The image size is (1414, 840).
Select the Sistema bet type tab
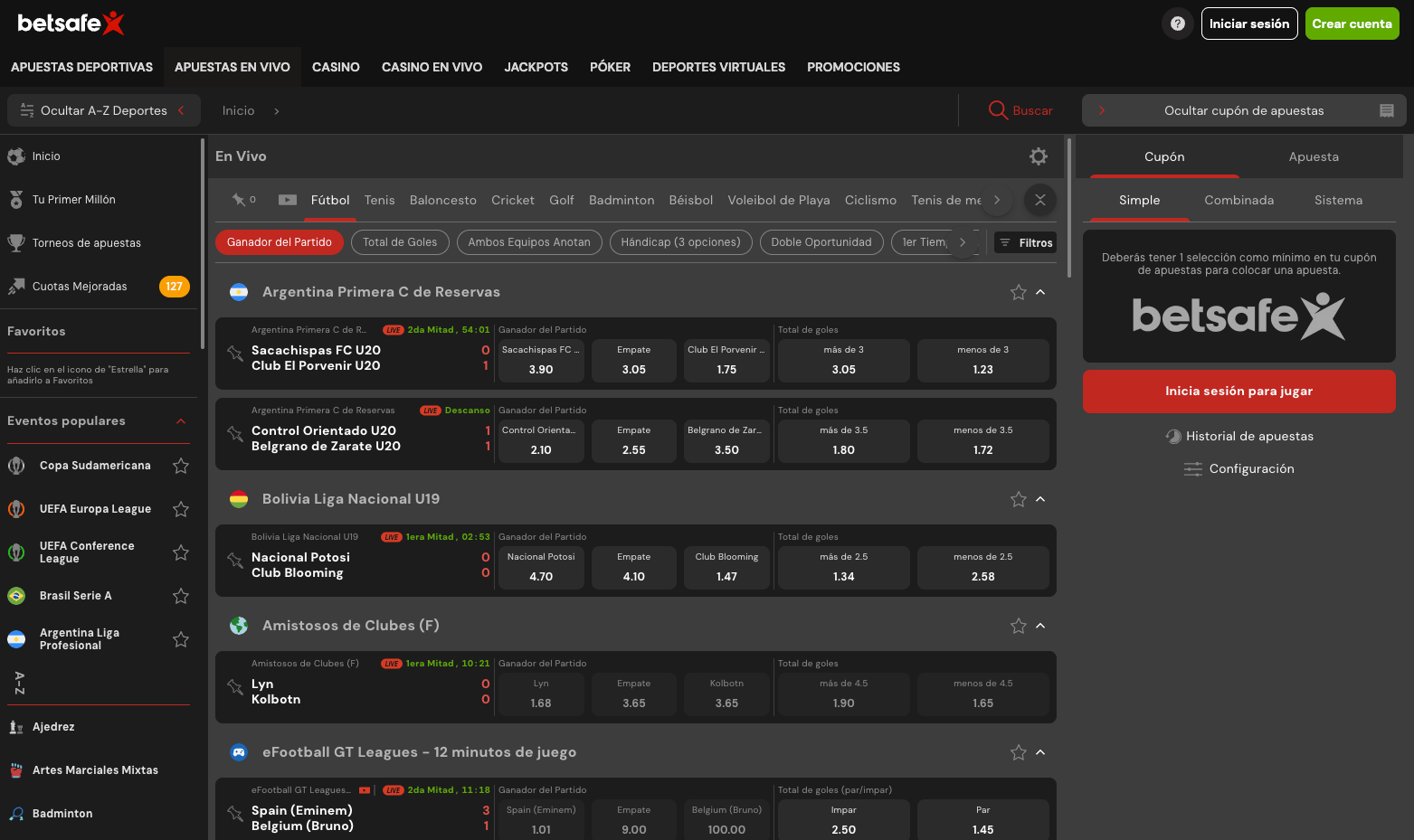[x=1338, y=200]
